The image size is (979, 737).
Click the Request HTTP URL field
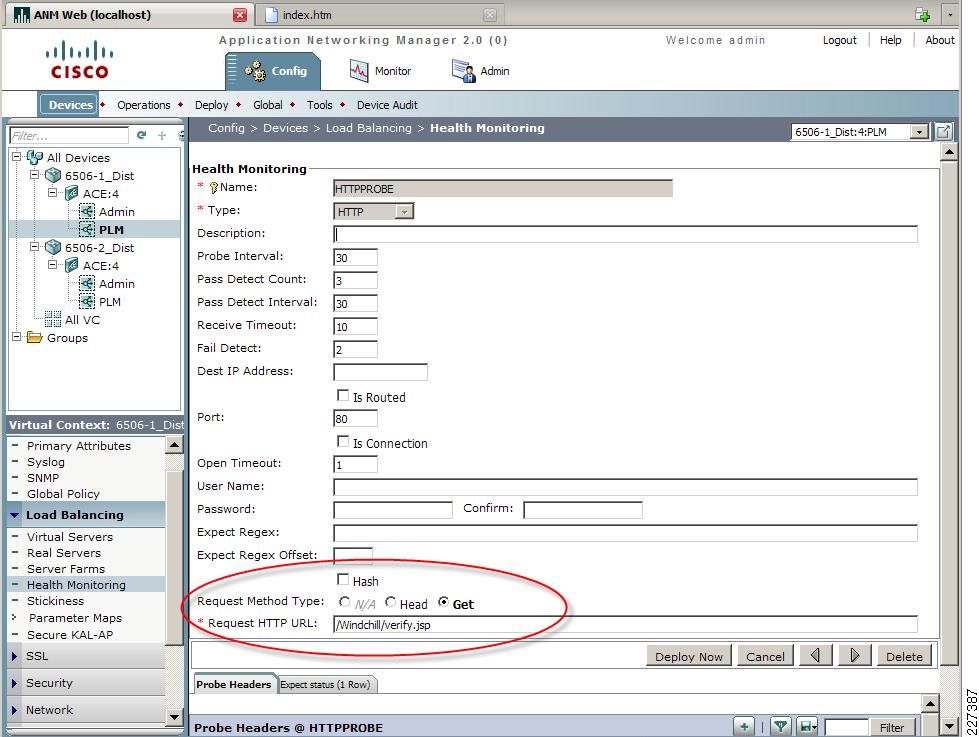pos(626,625)
